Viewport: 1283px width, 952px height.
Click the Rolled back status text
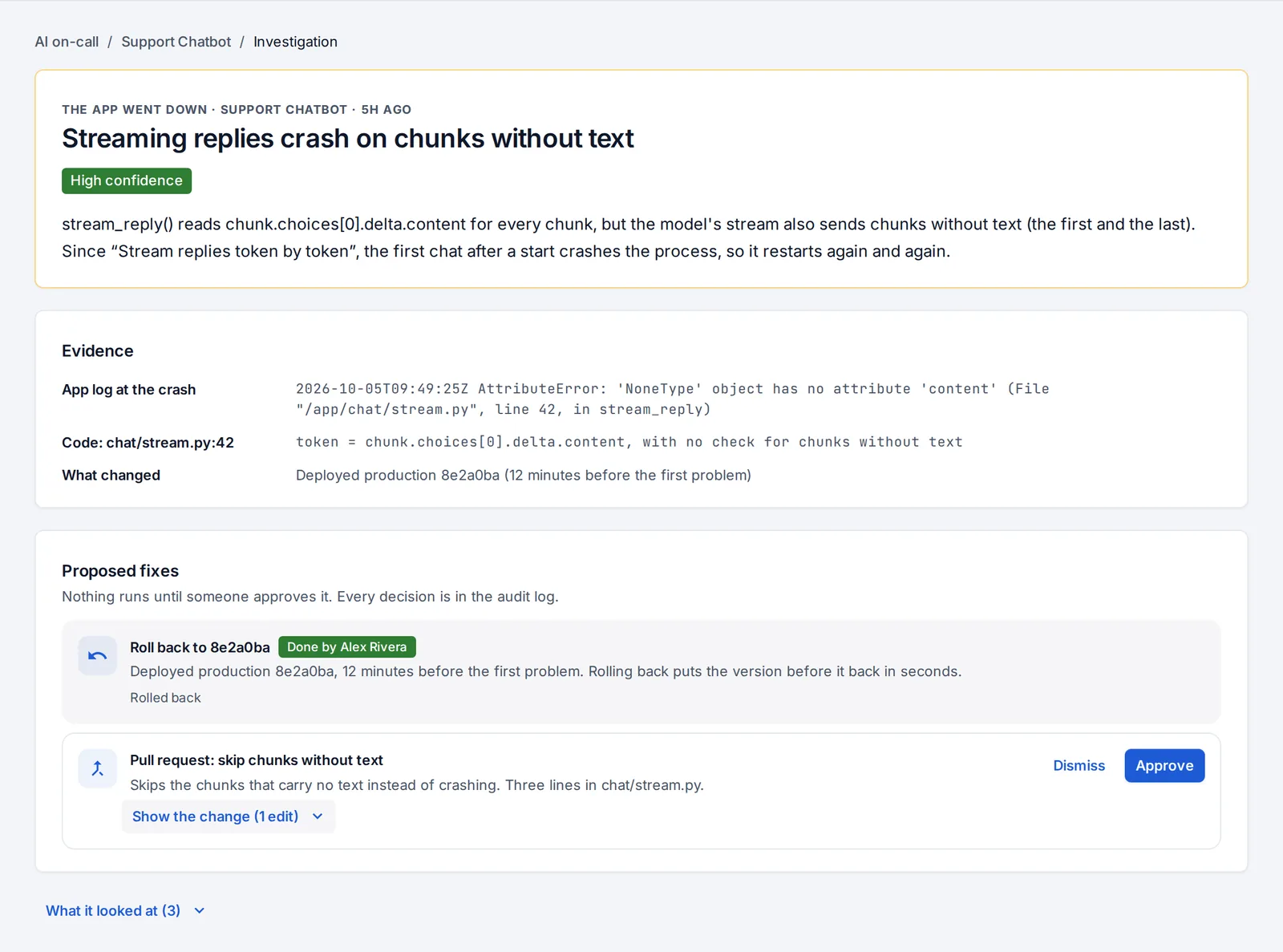pyautogui.click(x=165, y=698)
